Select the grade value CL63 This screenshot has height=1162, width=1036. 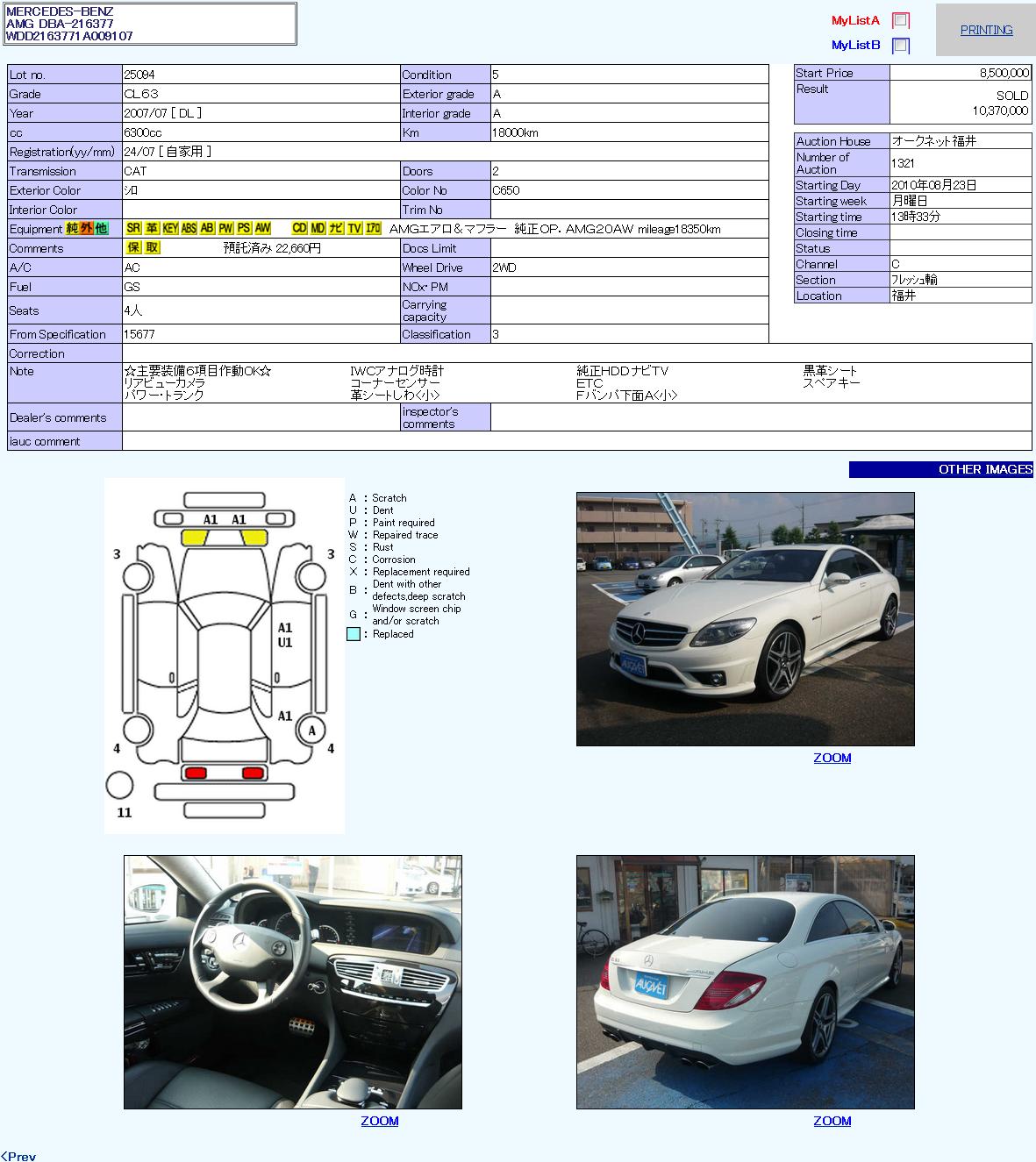(x=141, y=94)
